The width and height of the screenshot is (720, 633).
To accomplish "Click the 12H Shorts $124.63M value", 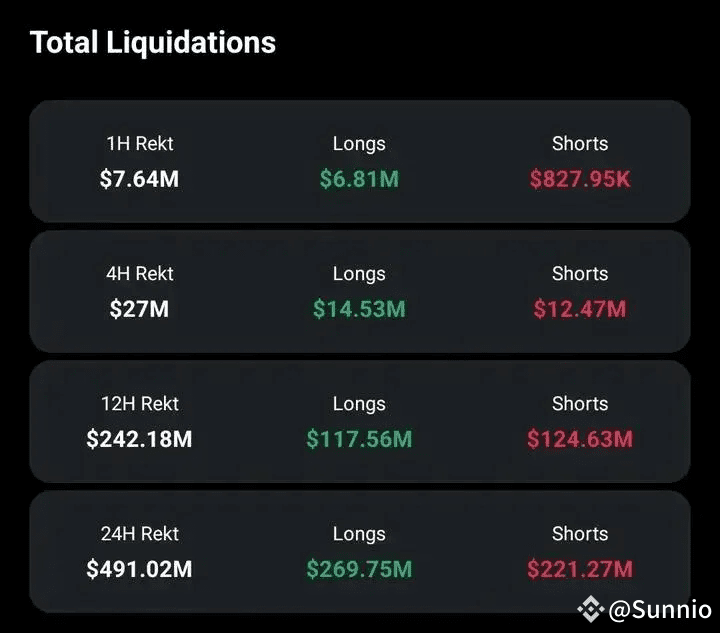I will pyautogui.click(x=580, y=439).
